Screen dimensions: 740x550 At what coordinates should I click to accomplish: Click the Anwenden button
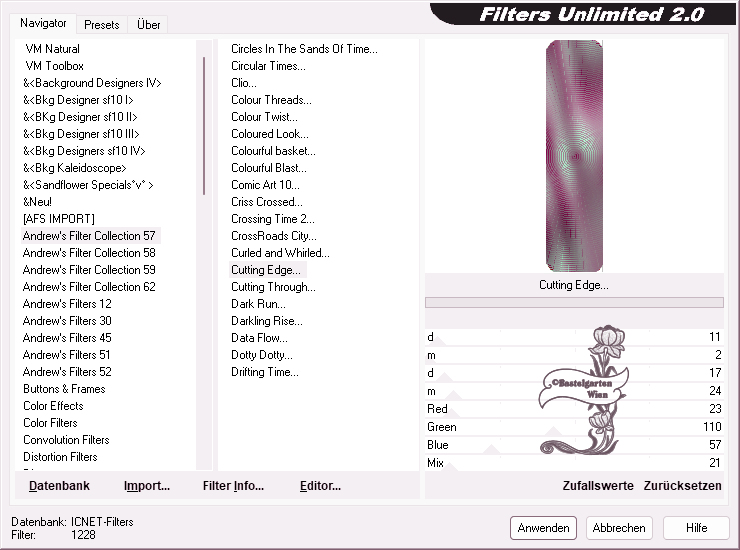[543, 528]
